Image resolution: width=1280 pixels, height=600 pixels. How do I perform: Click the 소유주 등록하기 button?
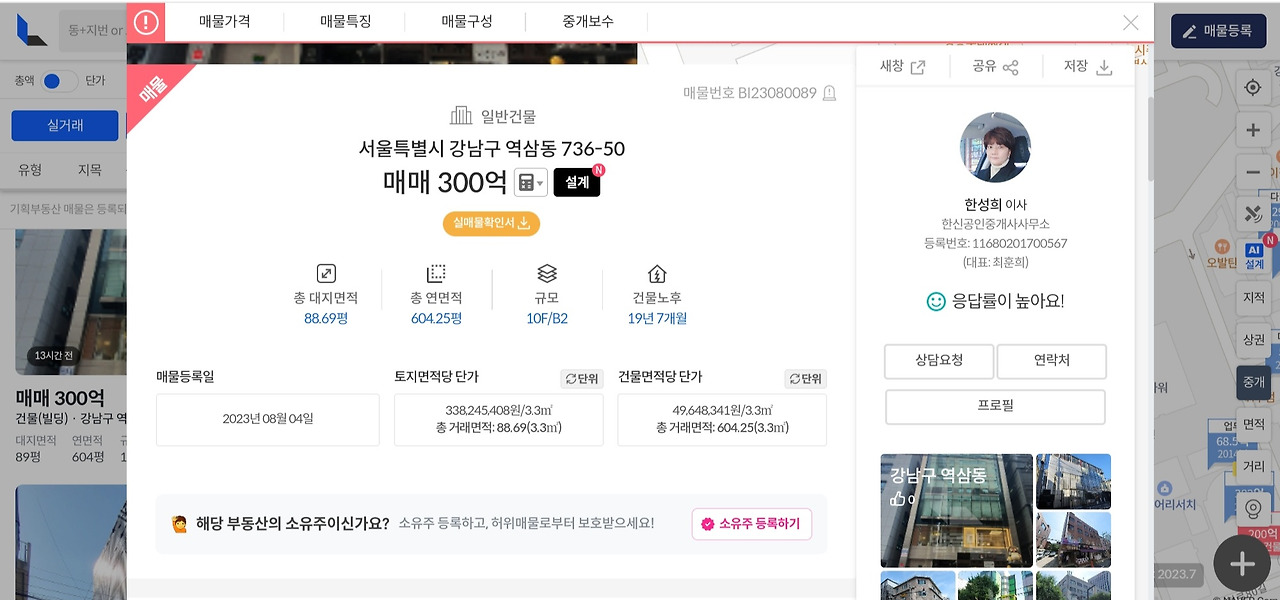(751, 523)
